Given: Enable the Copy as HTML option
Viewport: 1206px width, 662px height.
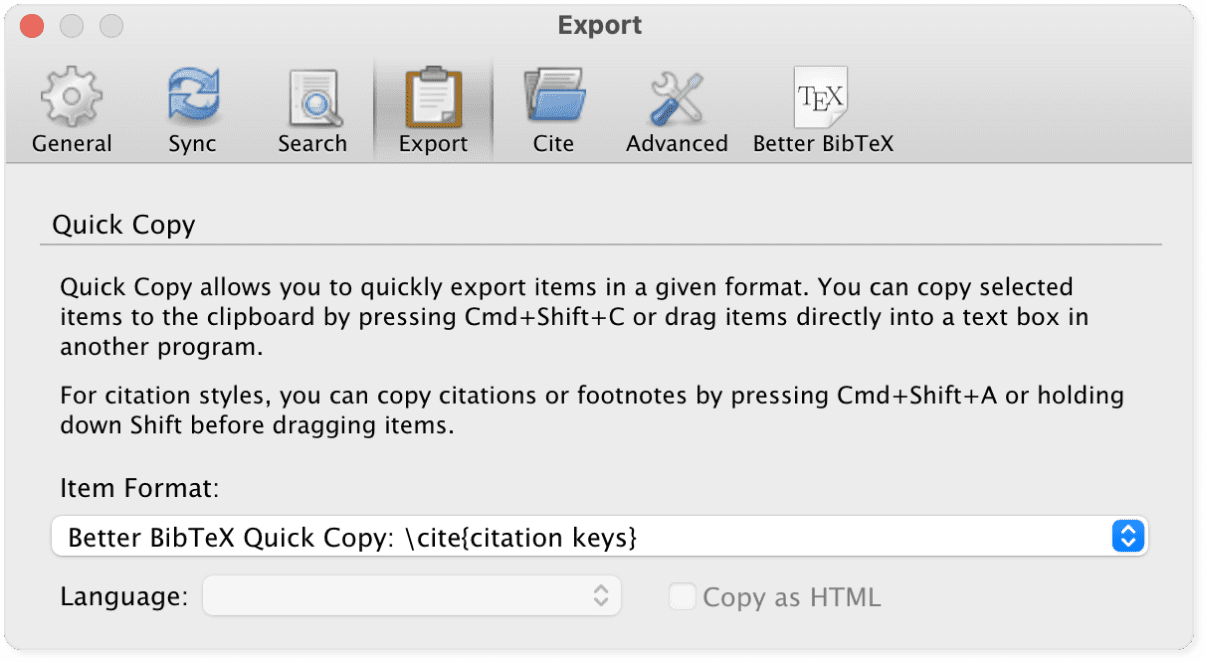Looking at the screenshot, I should (681, 596).
